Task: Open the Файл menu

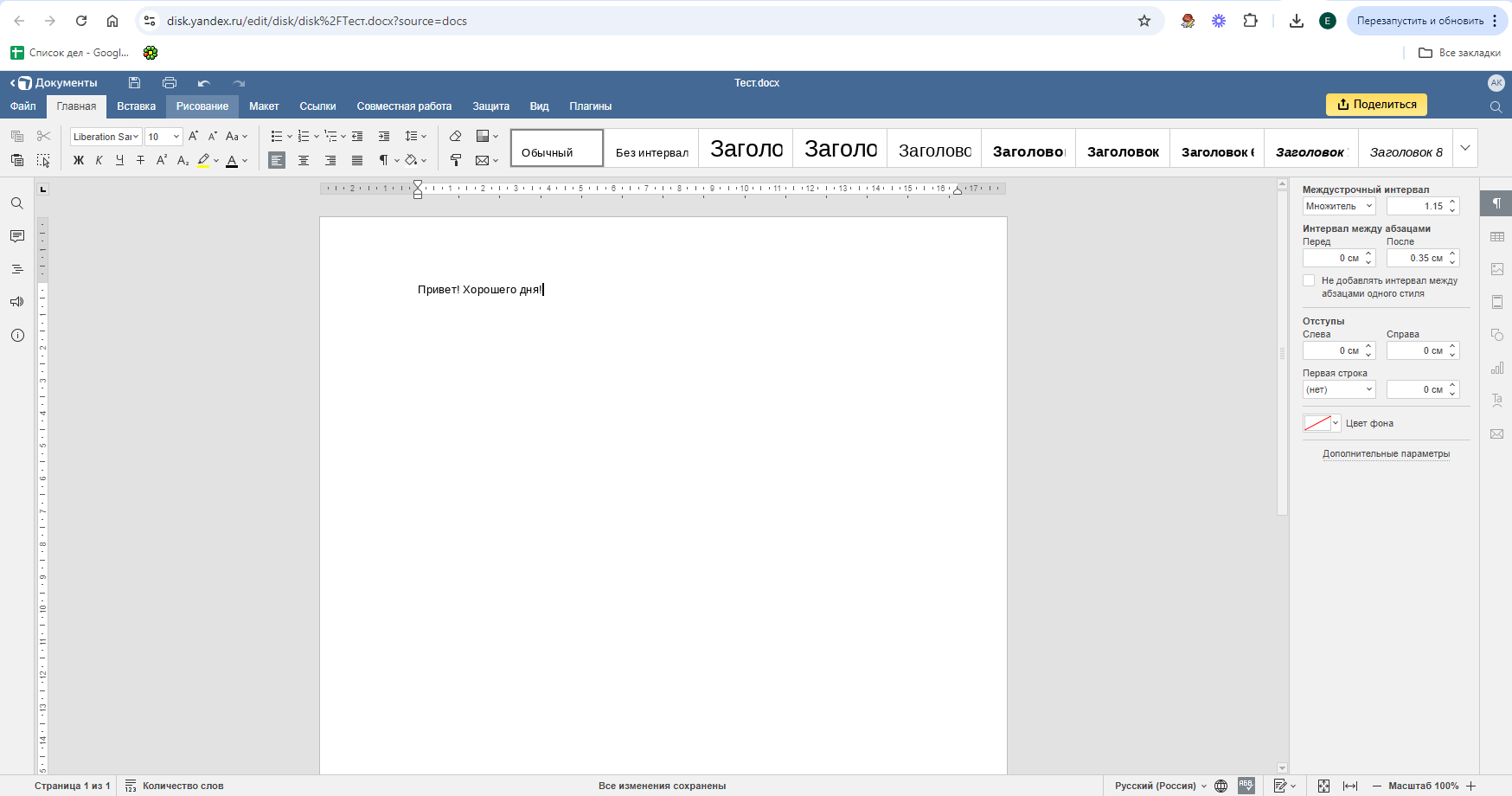Action: [23, 106]
